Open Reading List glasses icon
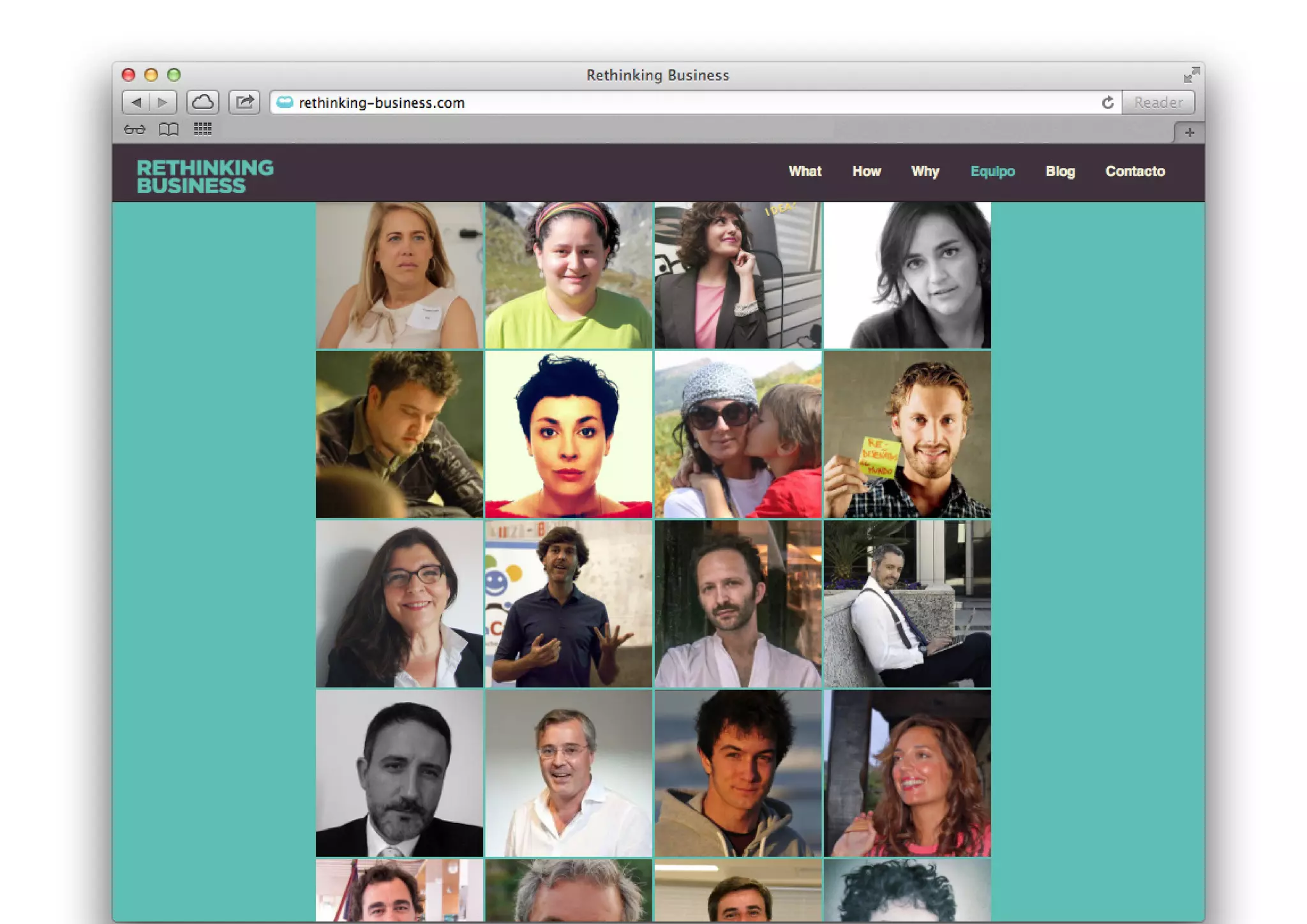 pos(135,130)
